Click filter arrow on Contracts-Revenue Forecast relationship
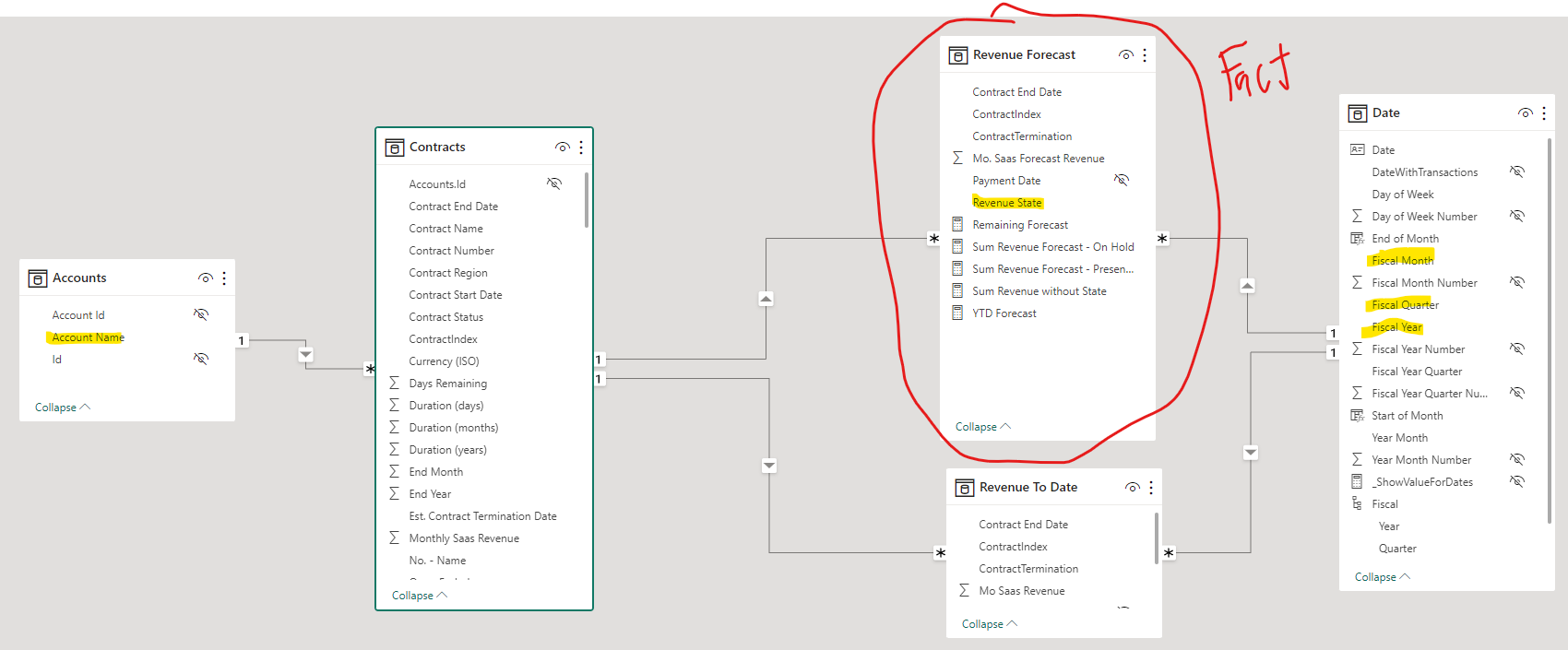Viewport: 1568px width, 650px height. (766, 299)
